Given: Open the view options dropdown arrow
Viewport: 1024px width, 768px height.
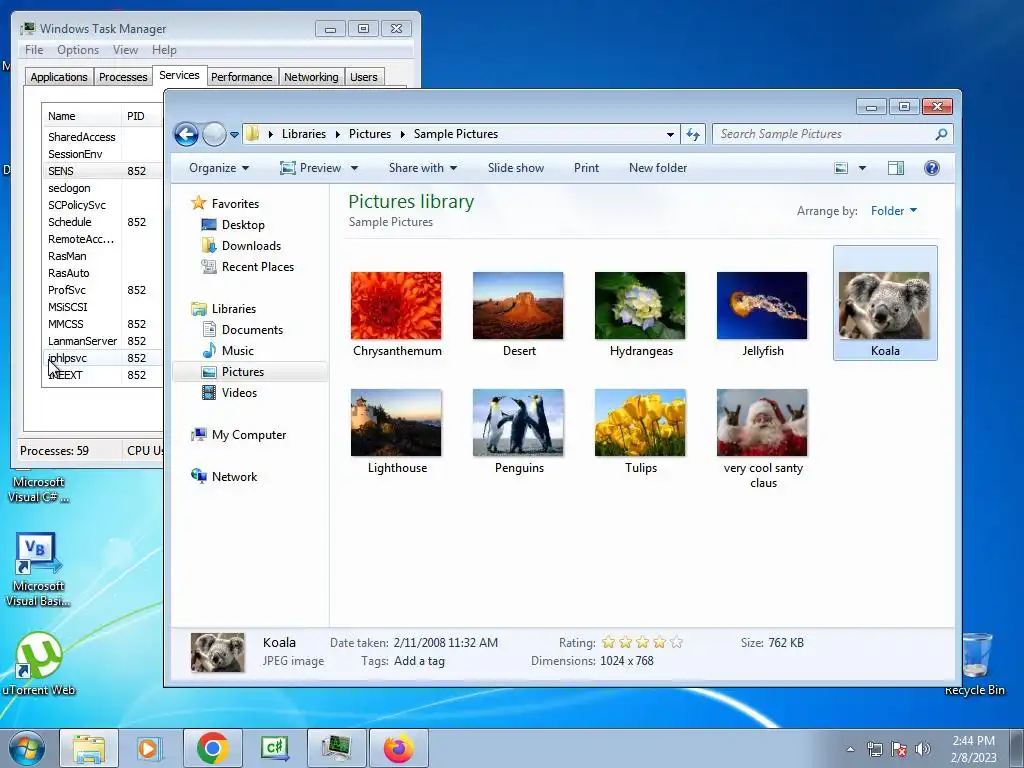Looking at the screenshot, I should point(862,168).
